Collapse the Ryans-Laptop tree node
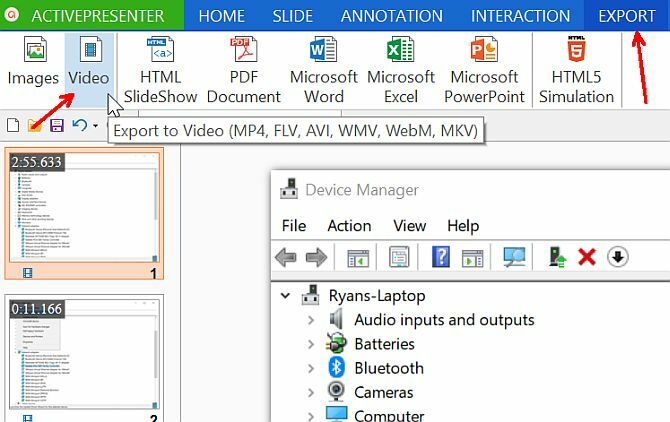The width and height of the screenshot is (670, 422). pyautogui.click(x=285, y=295)
